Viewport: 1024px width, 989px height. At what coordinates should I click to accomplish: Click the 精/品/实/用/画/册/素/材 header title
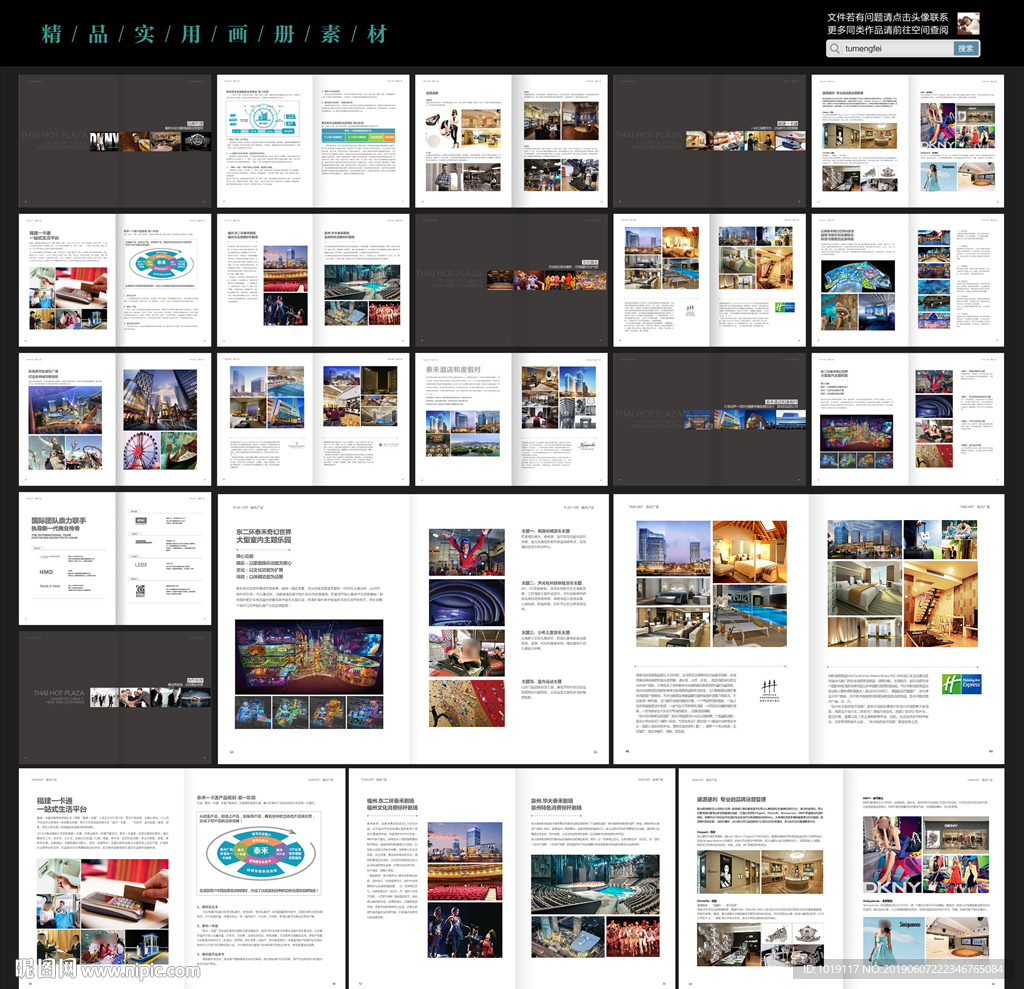coord(214,34)
